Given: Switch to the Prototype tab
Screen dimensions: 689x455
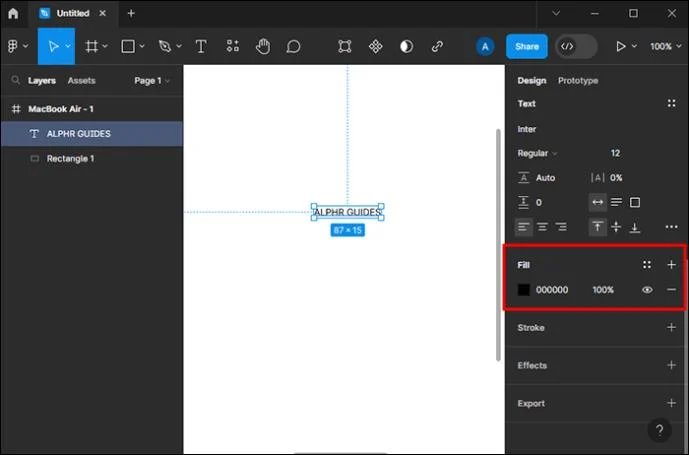Looking at the screenshot, I should 578,81.
